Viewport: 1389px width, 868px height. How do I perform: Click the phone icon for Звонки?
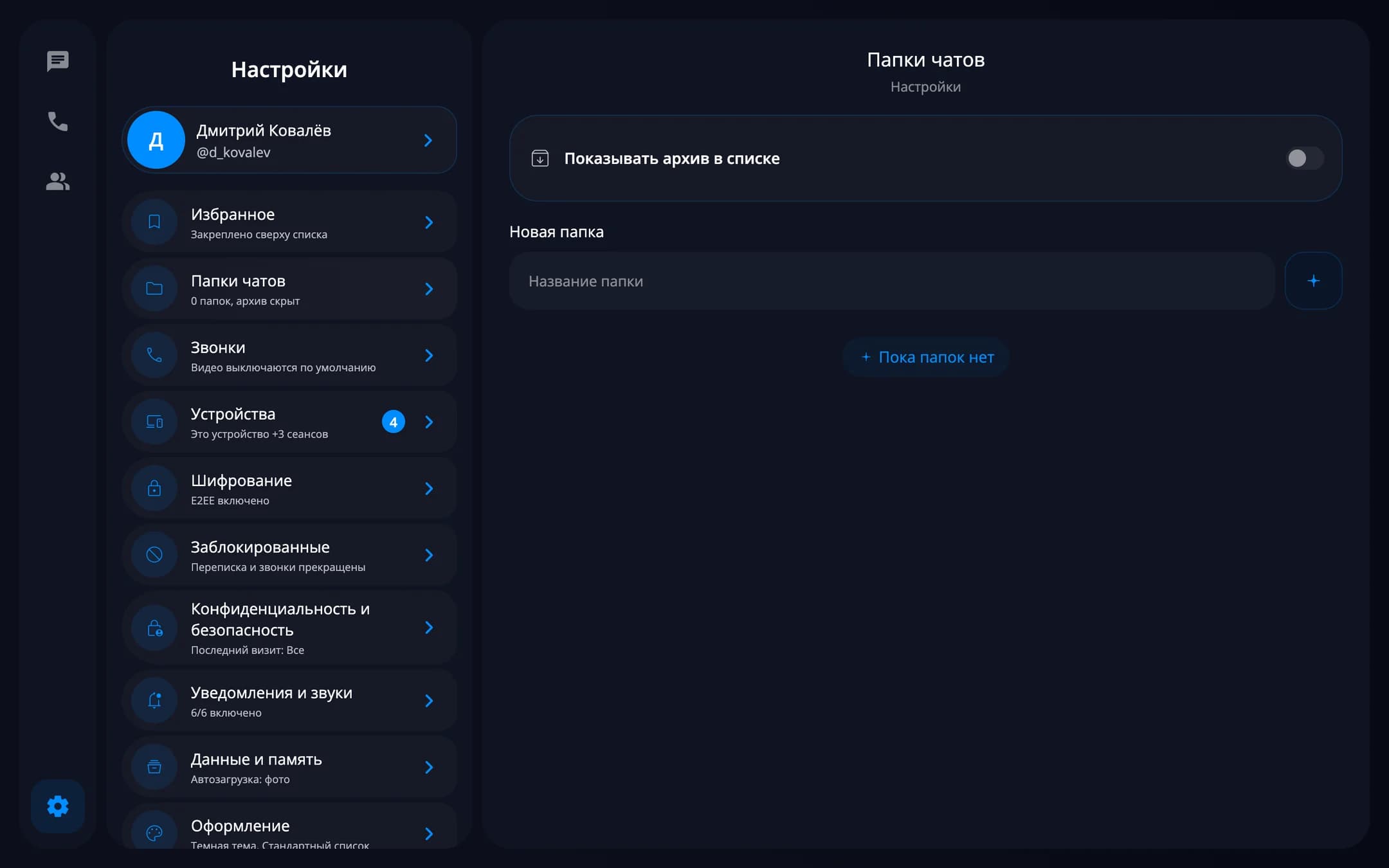(x=154, y=355)
